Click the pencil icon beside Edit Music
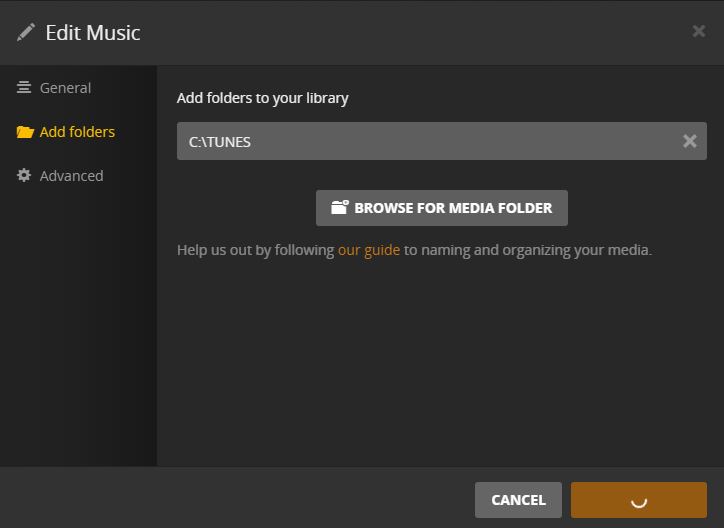The height and width of the screenshot is (528, 724). click(x=26, y=32)
